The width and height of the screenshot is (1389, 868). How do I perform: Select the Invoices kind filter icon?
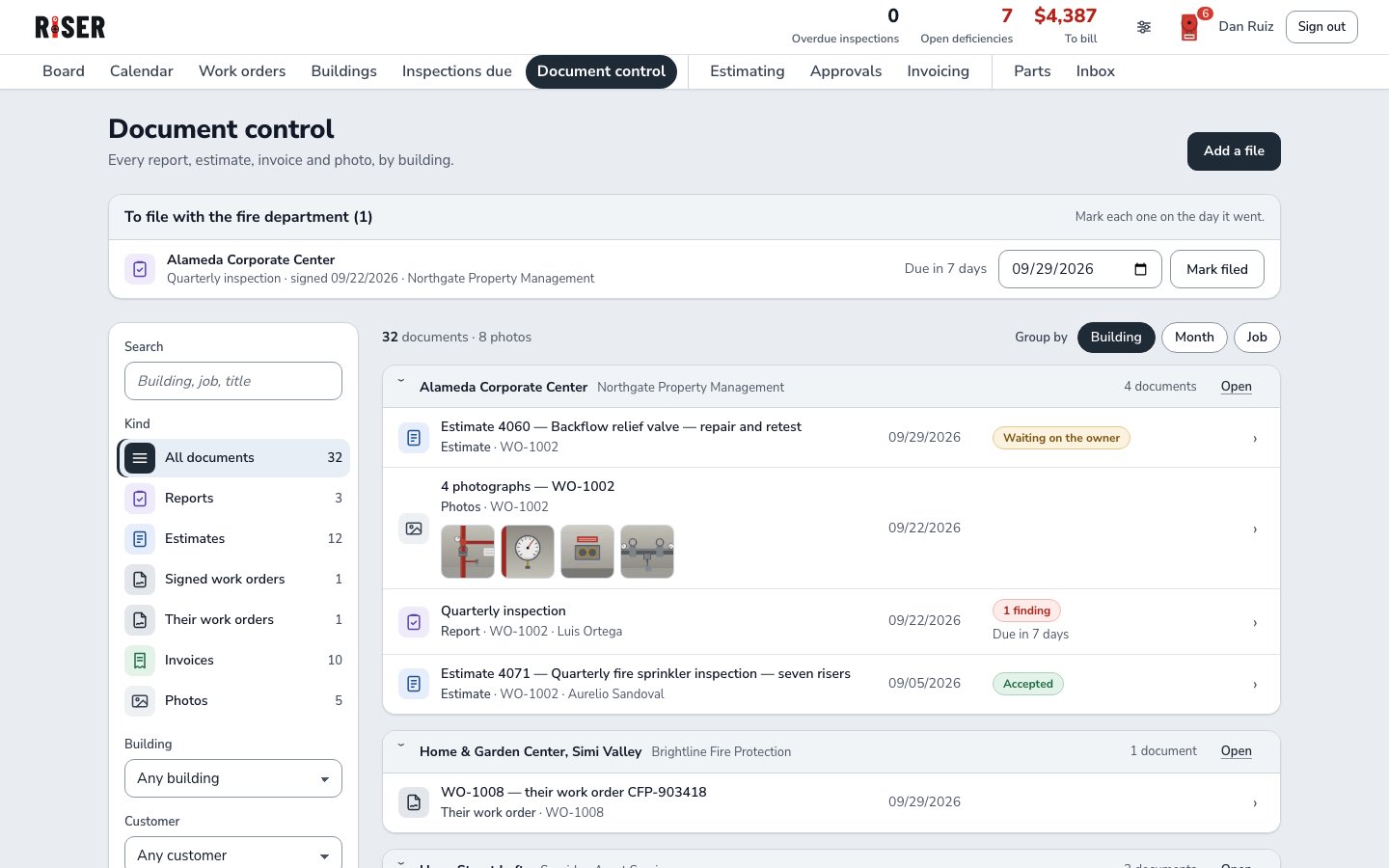(140, 661)
